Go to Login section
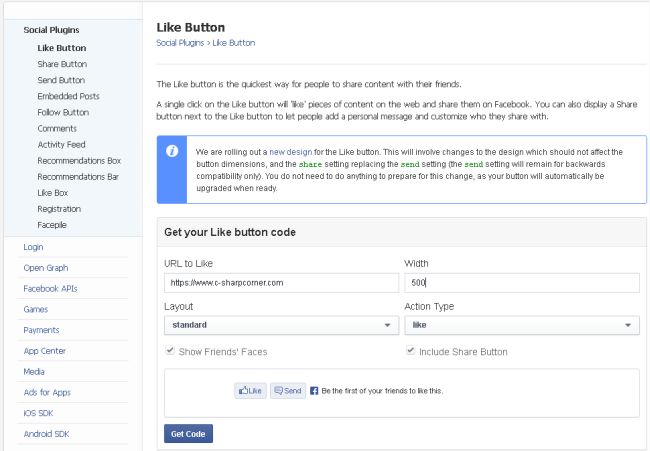 tap(33, 247)
